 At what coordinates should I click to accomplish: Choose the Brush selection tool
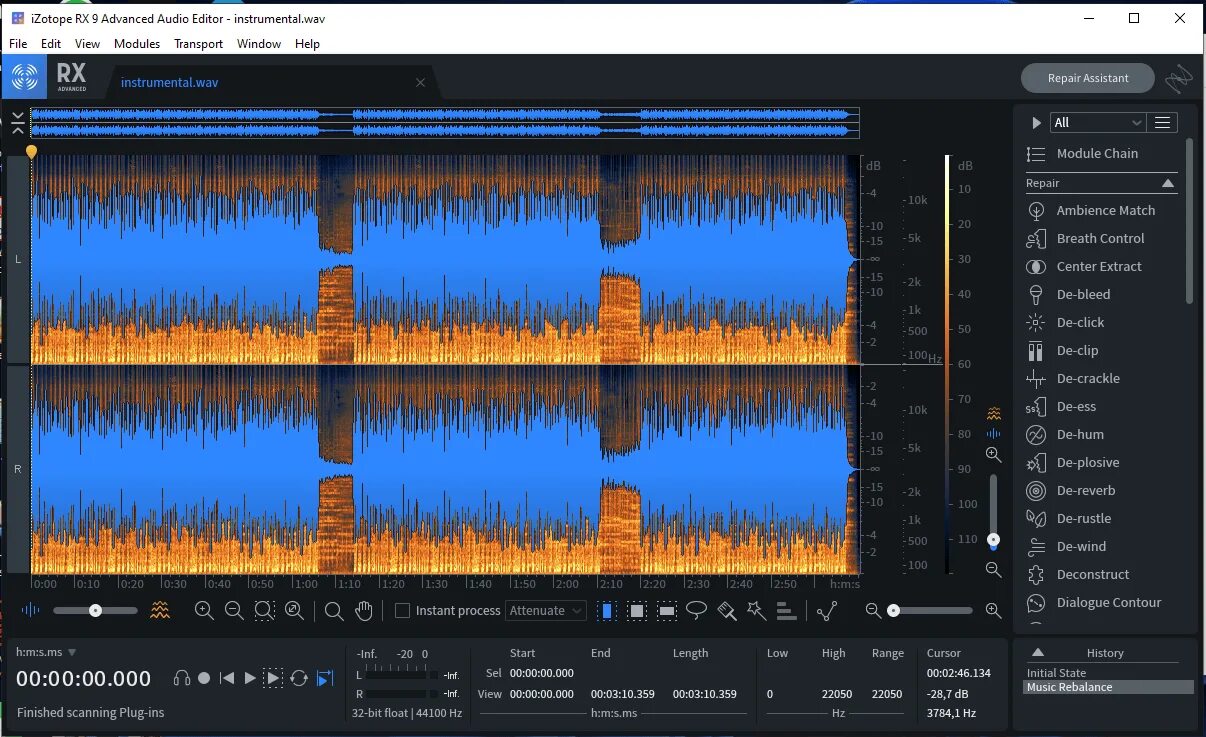(x=727, y=610)
